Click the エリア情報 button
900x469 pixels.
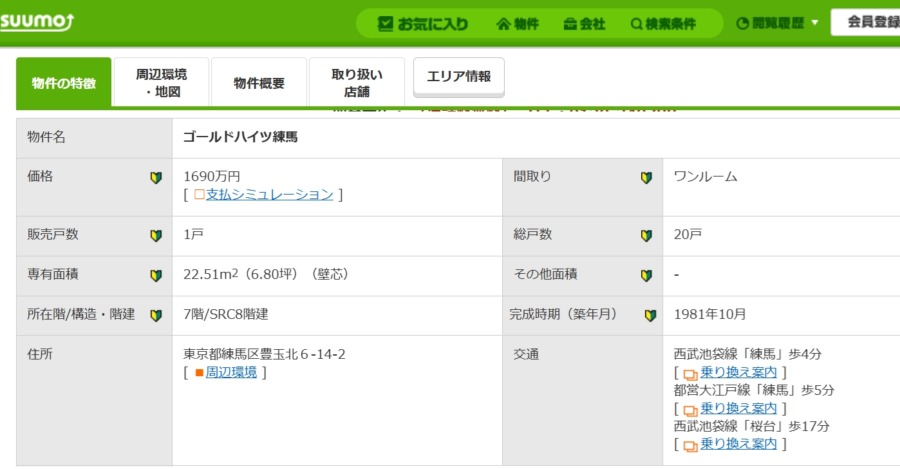click(458, 77)
